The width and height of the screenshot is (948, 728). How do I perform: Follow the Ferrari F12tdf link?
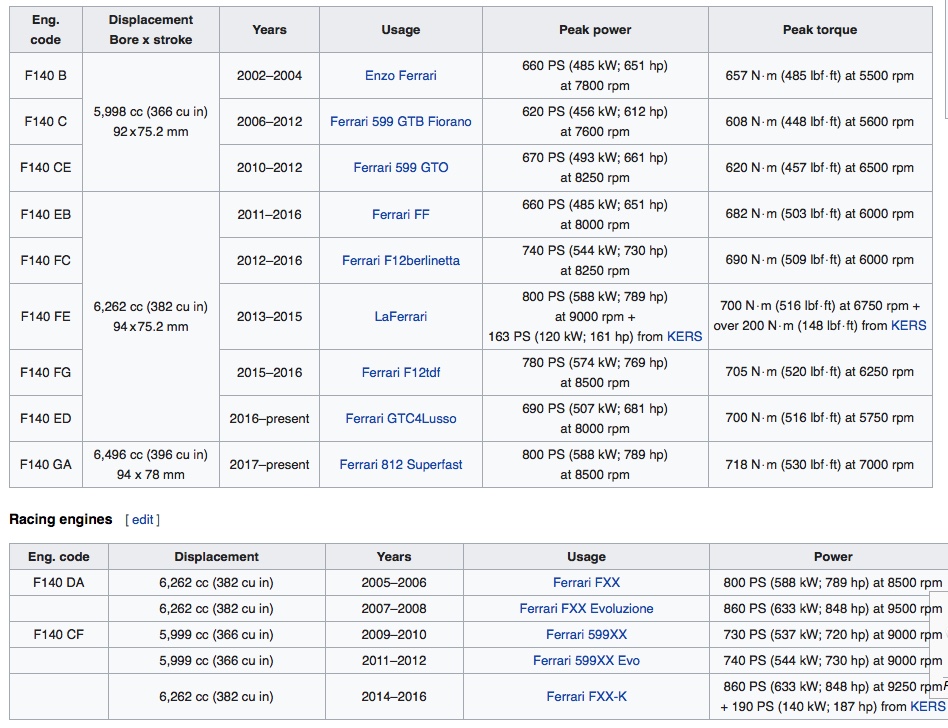(x=400, y=372)
